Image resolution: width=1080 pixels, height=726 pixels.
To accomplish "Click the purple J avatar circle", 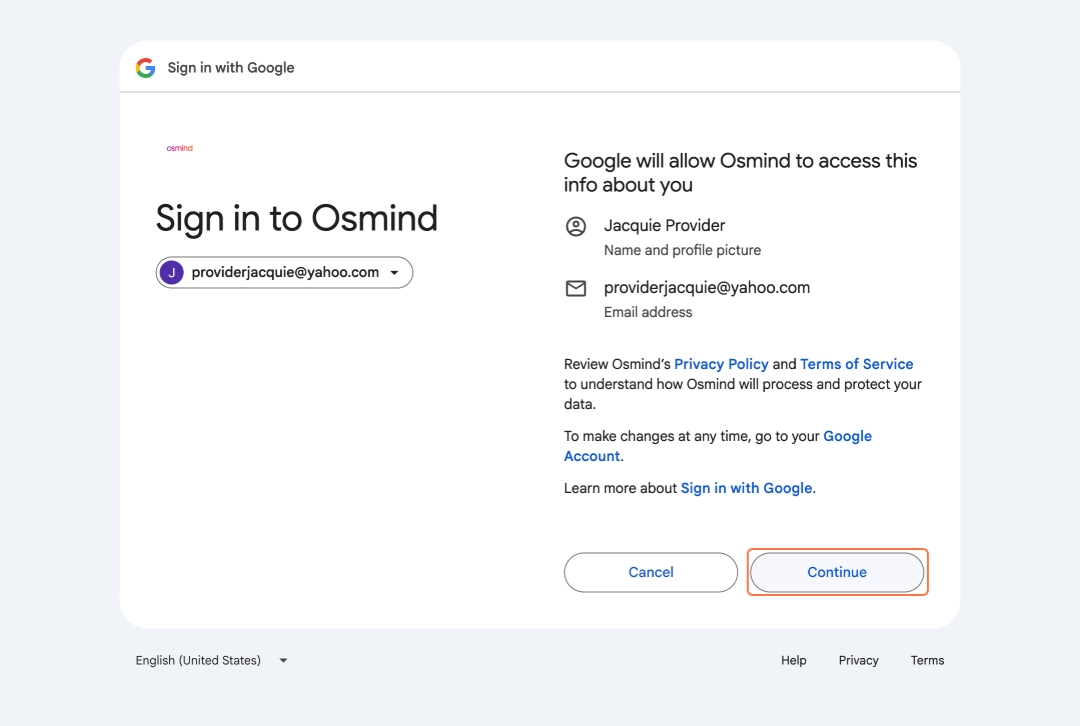I will (x=172, y=273).
